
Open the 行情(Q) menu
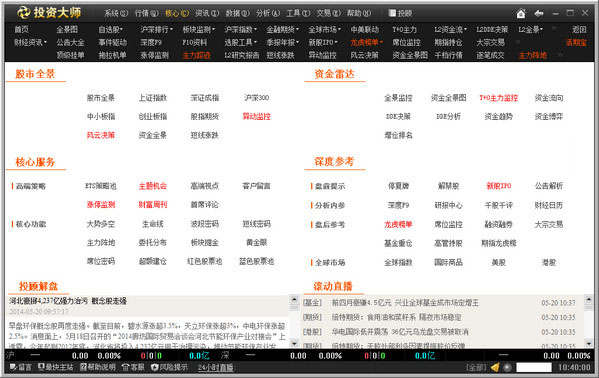coord(146,13)
